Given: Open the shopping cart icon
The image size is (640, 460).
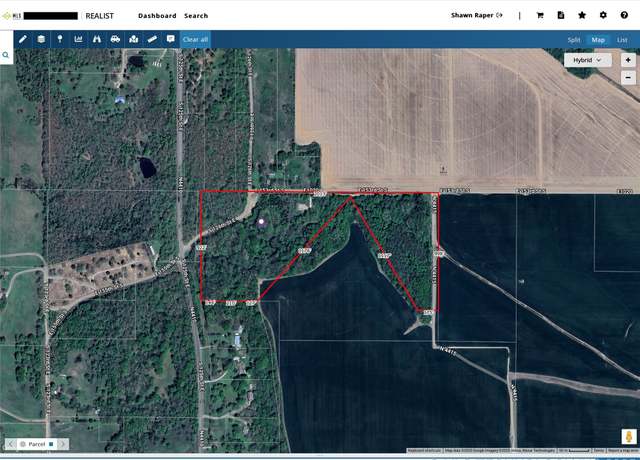Looking at the screenshot, I should click(x=540, y=16).
